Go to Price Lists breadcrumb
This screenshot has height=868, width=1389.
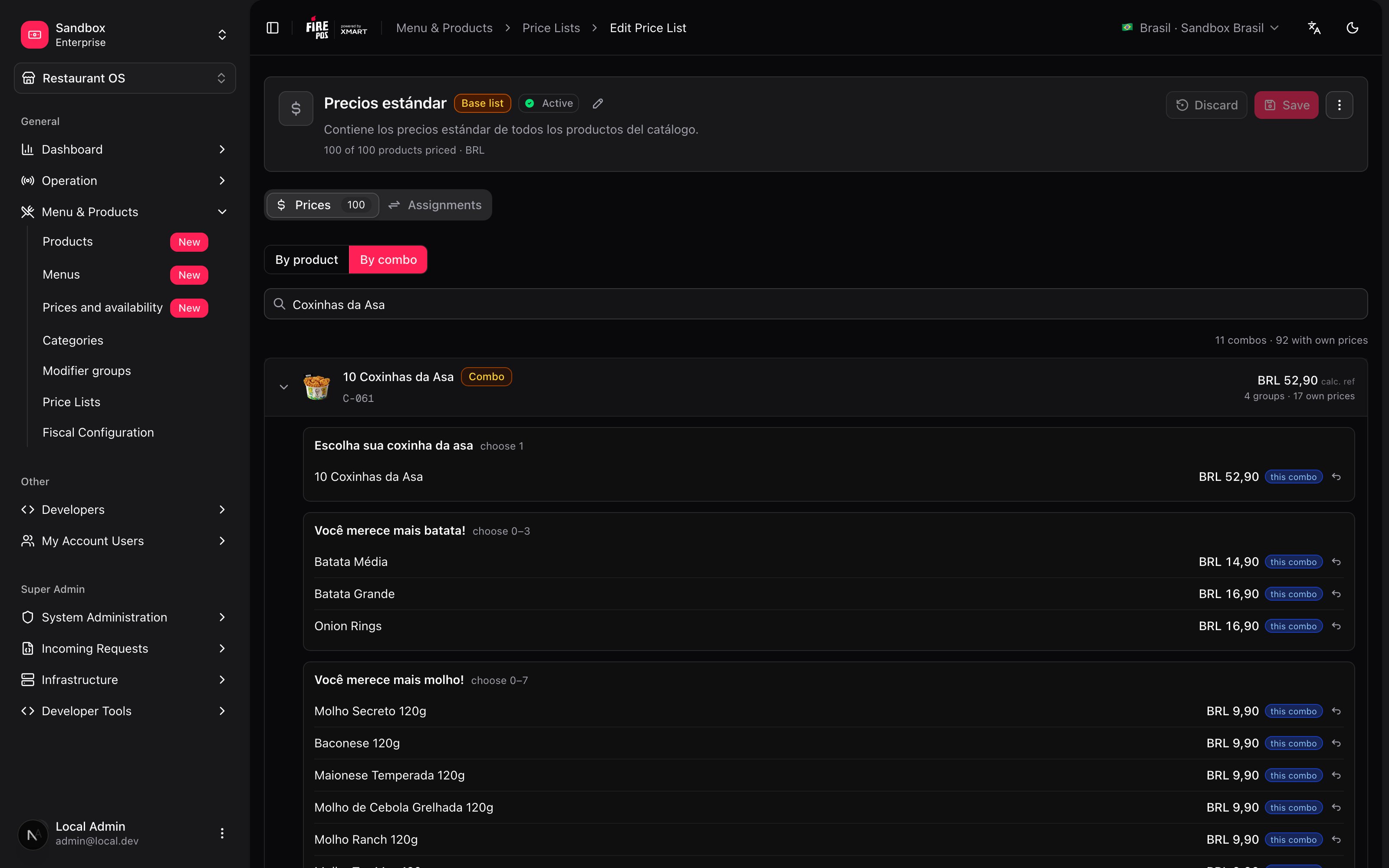(551, 27)
